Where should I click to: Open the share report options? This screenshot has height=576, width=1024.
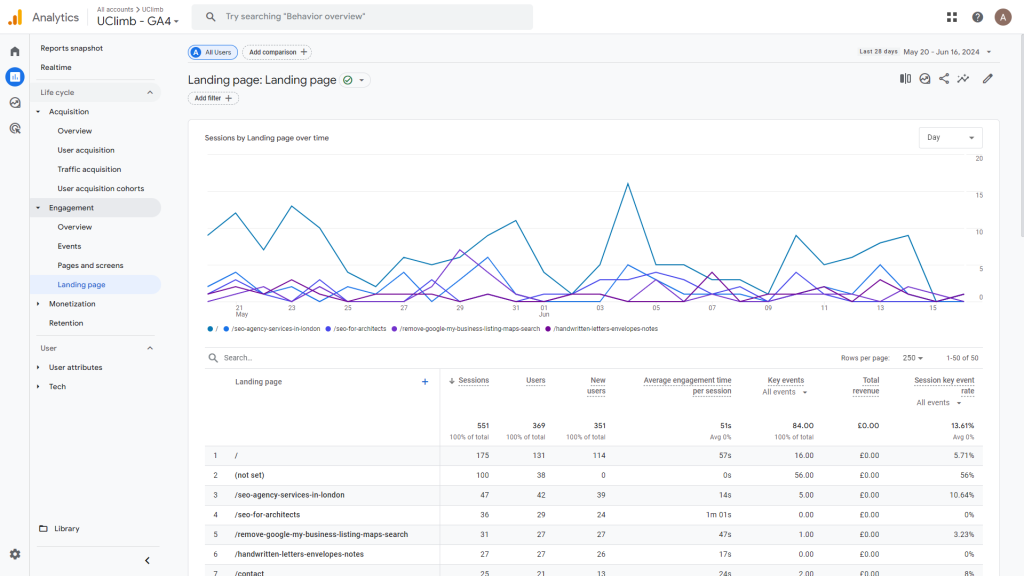coord(943,78)
